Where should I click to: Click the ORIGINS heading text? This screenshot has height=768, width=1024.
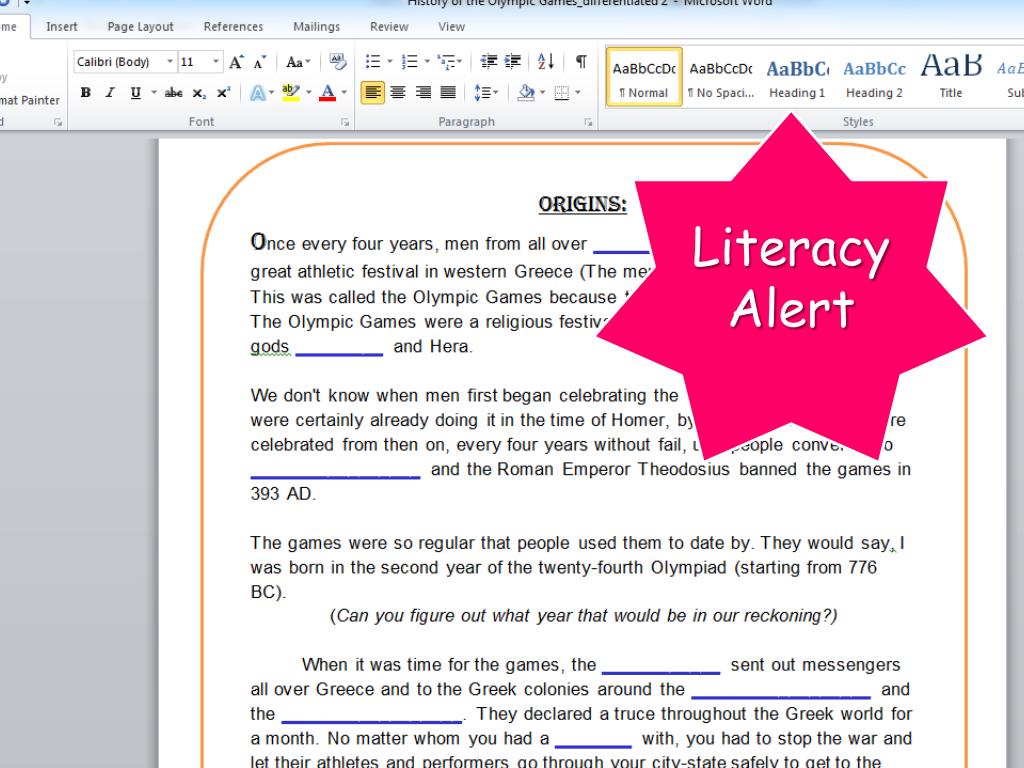pos(583,204)
